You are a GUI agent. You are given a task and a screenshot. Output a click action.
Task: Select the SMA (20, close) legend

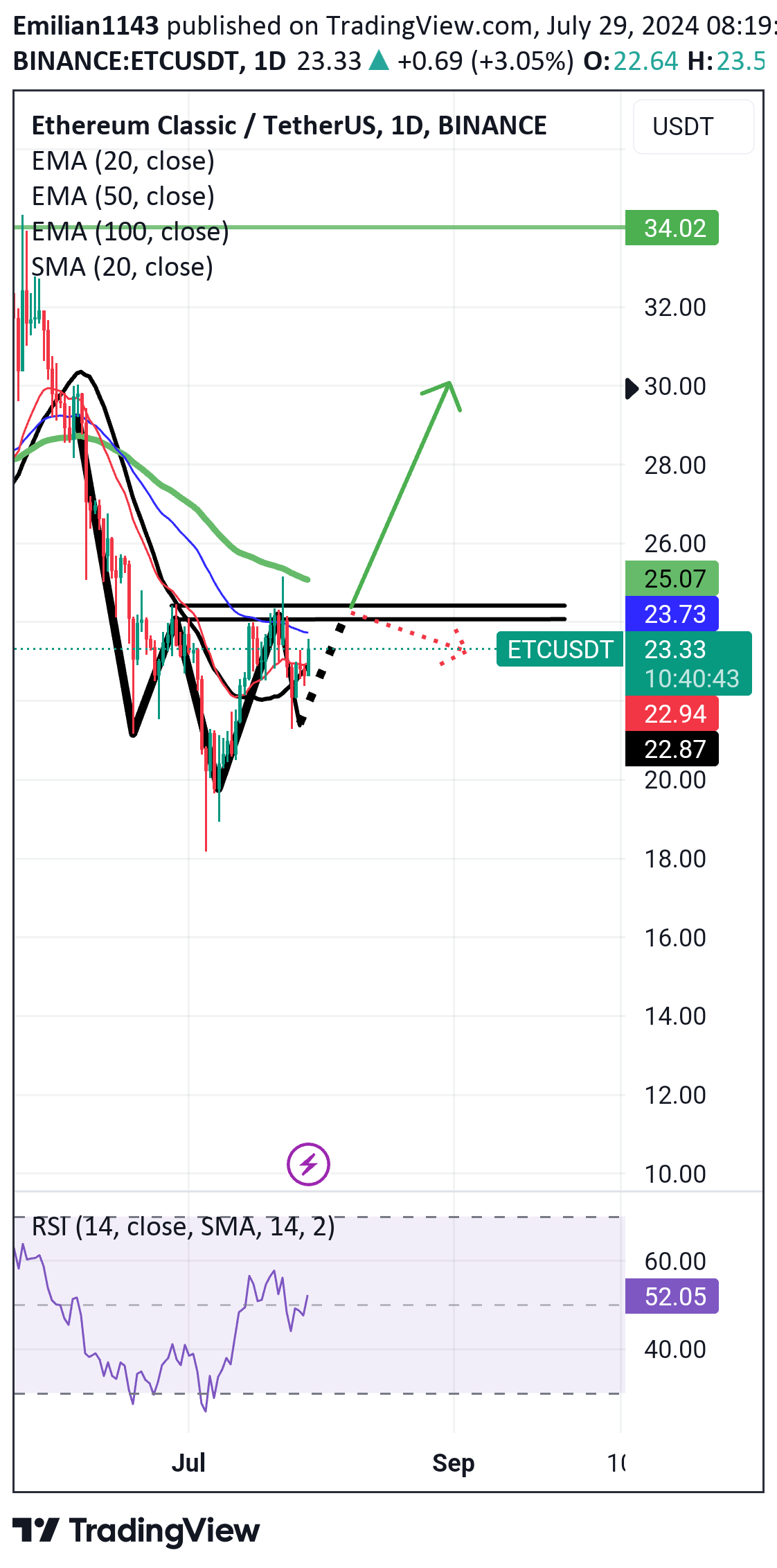[x=123, y=267]
